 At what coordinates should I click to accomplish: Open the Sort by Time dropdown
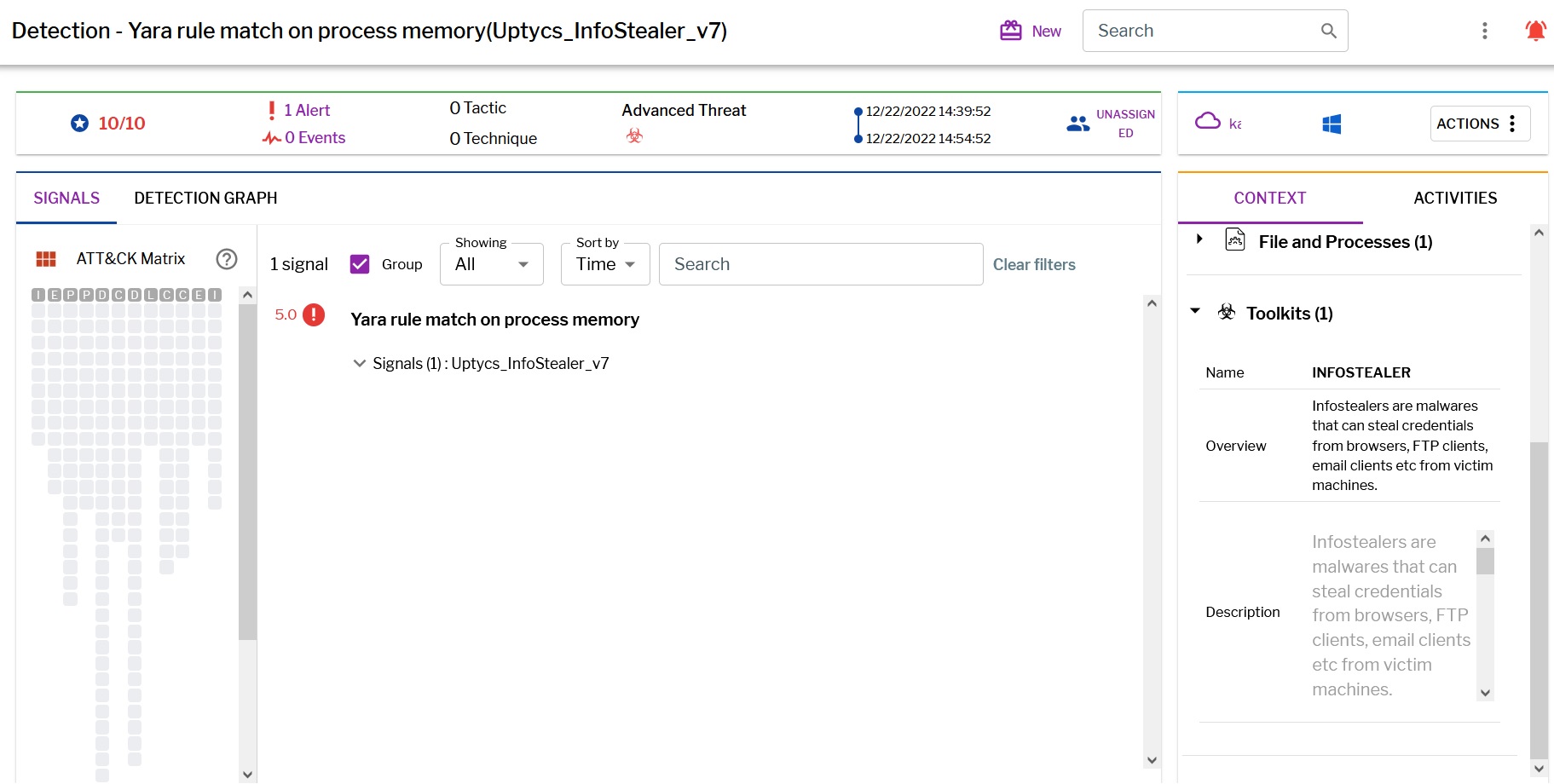(604, 264)
